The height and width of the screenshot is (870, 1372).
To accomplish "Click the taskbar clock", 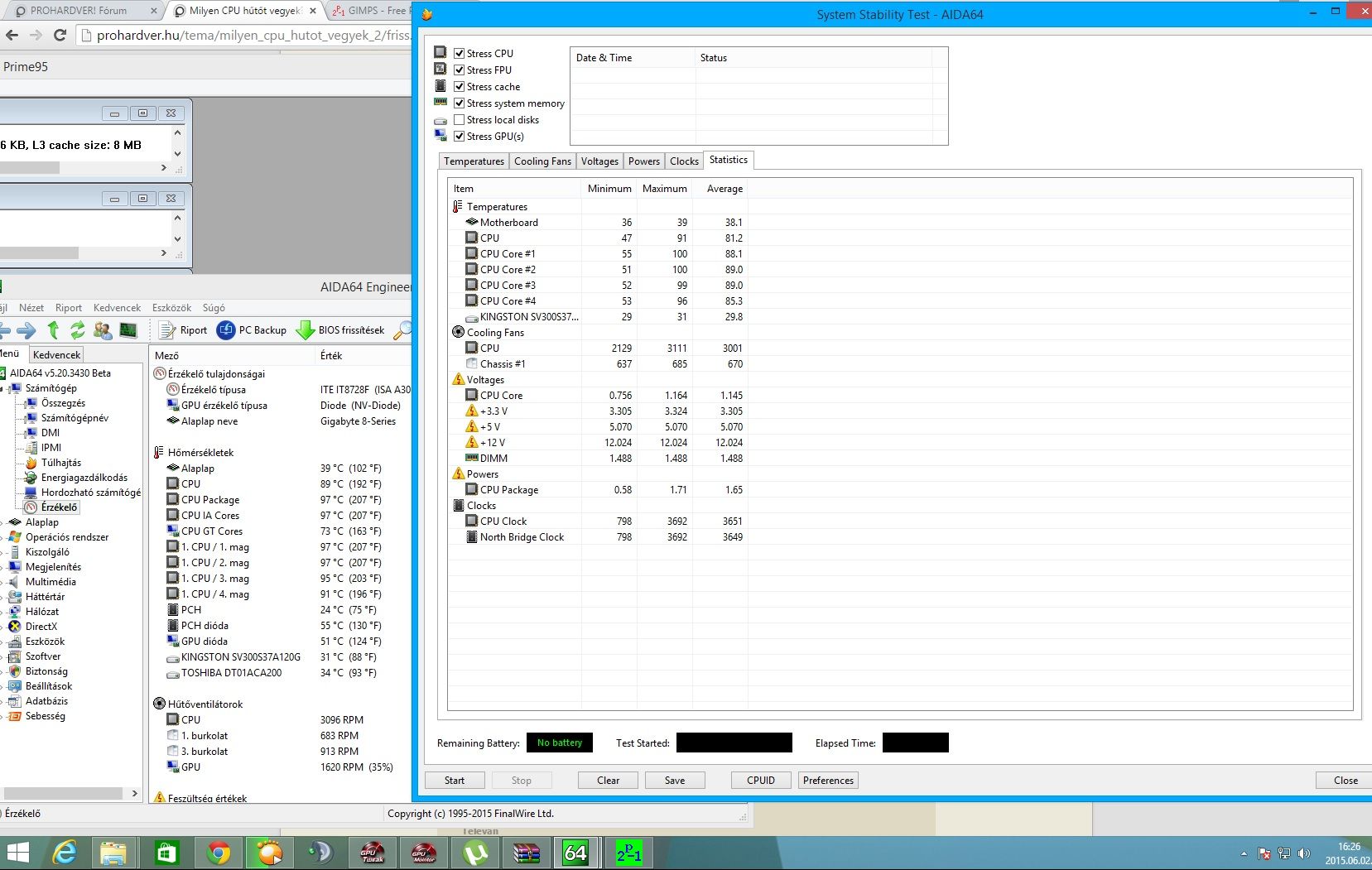I will tap(1350, 853).
